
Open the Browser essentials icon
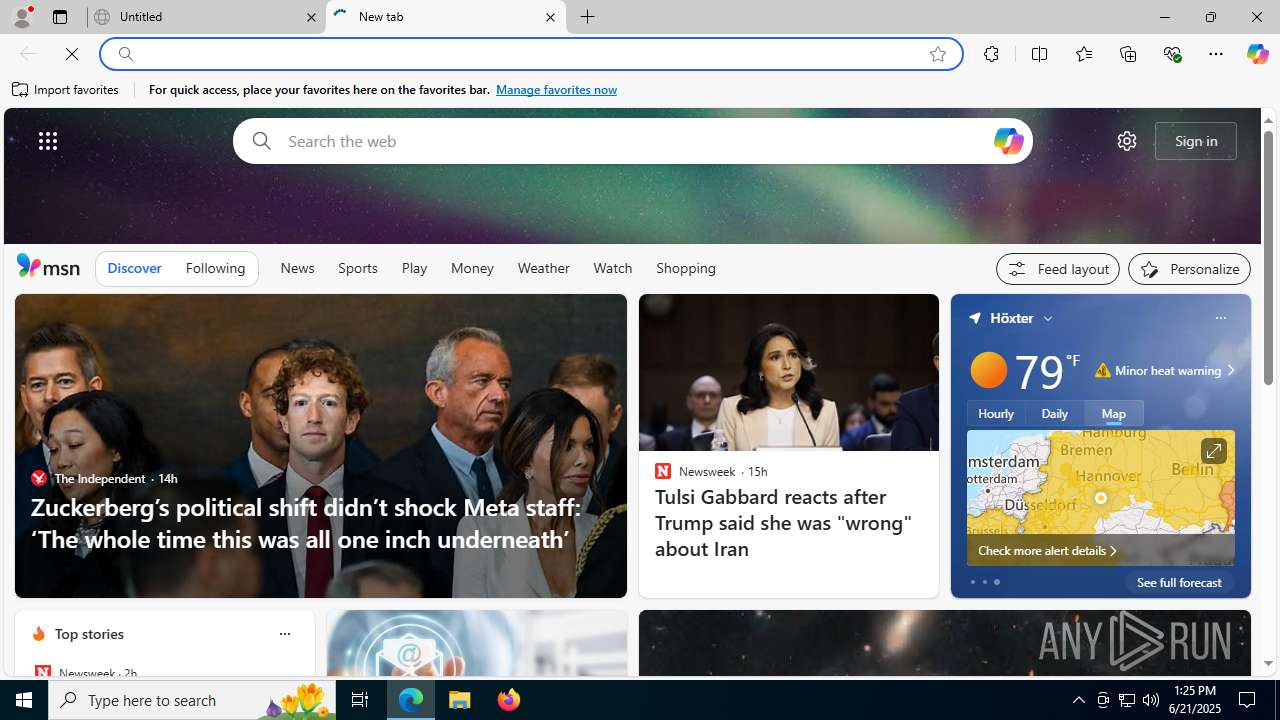[x=1172, y=54]
